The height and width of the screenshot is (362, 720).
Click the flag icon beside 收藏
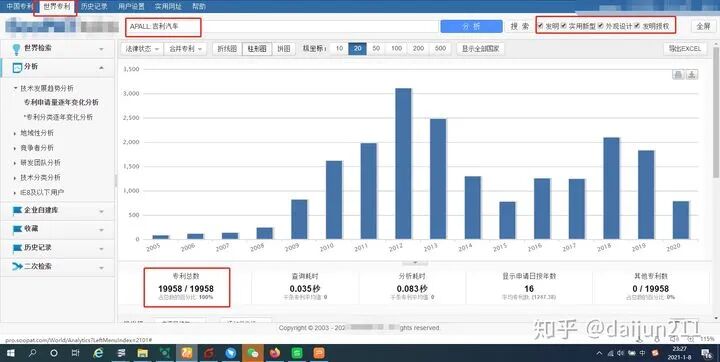coord(17,229)
